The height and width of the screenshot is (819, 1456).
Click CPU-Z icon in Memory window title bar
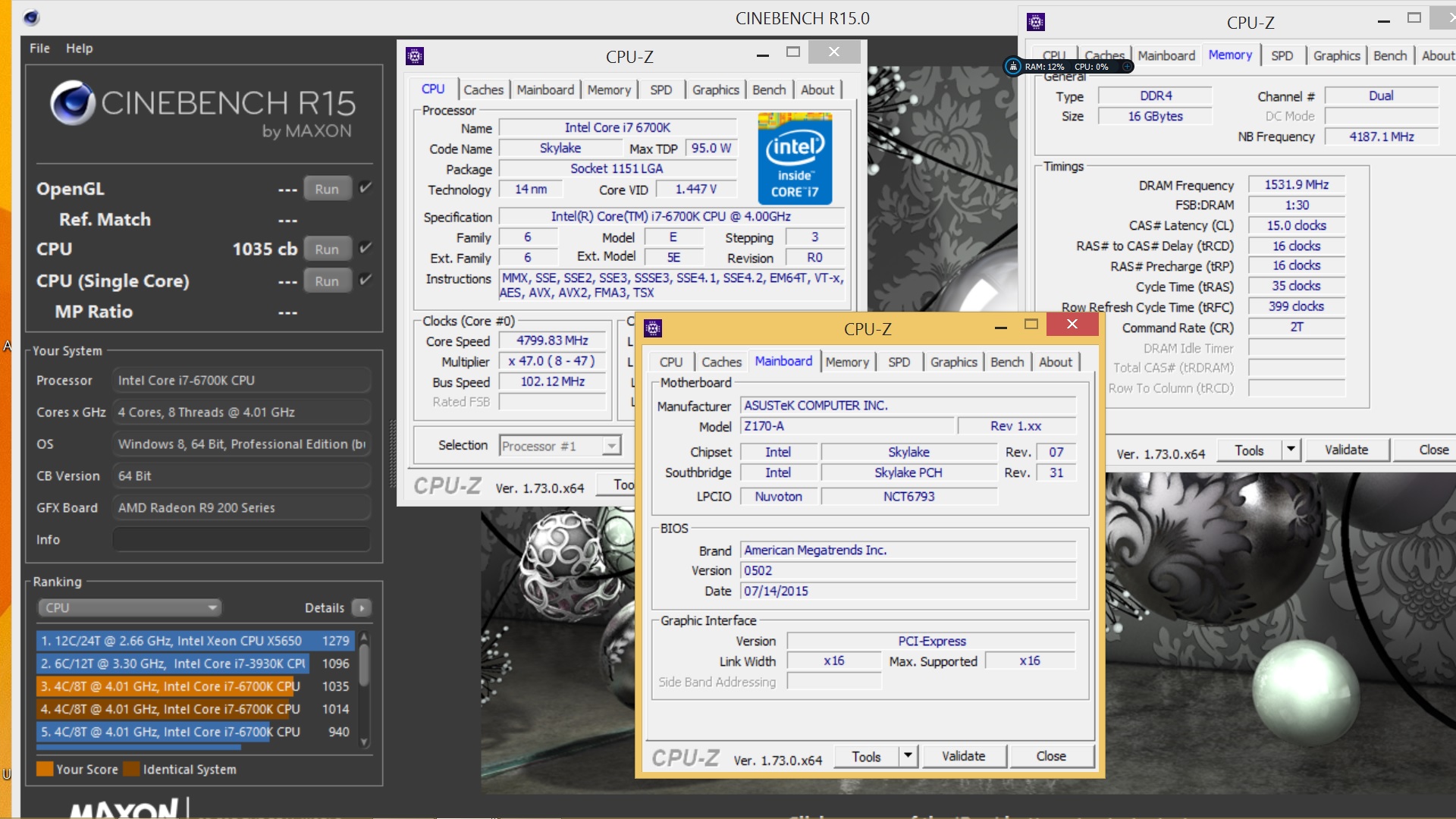[1036, 22]
